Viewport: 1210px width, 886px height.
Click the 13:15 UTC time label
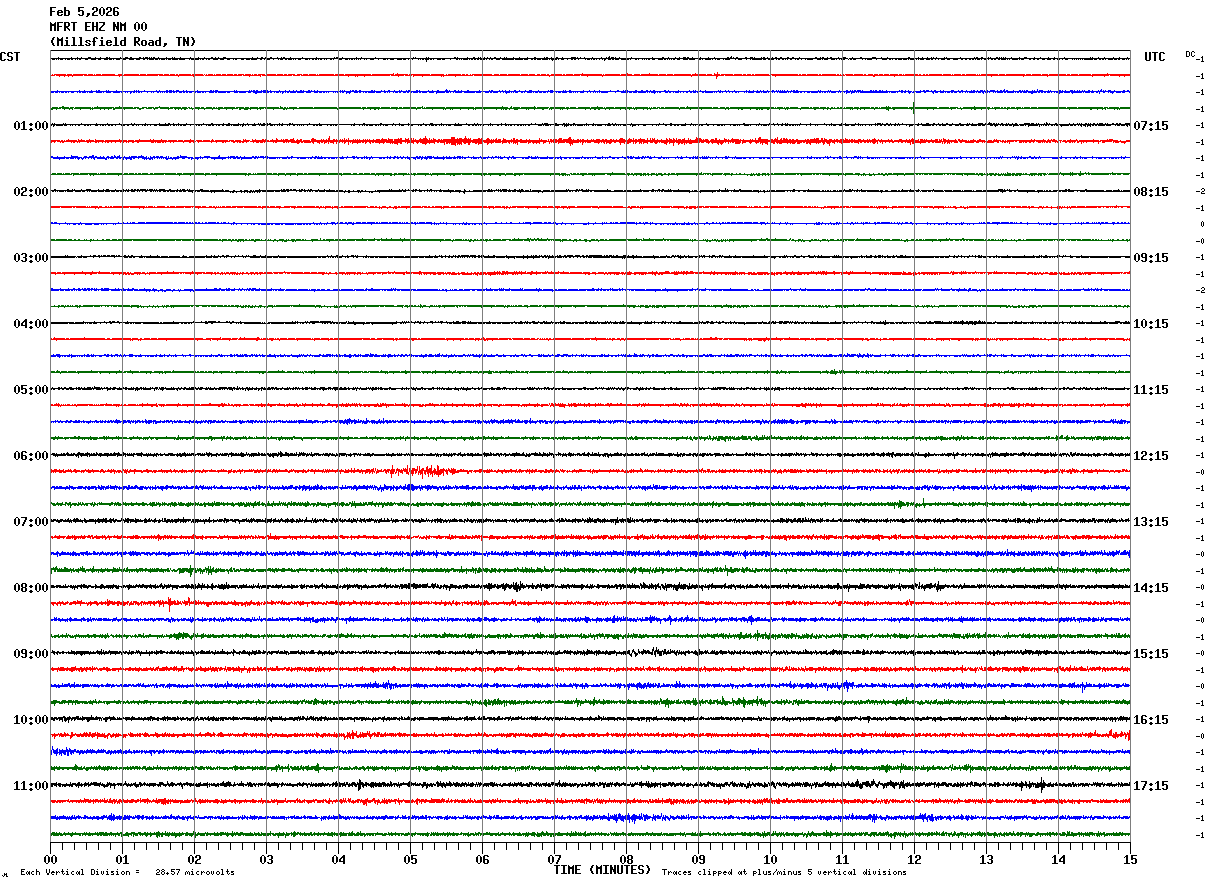click(x=1151, y=522)
